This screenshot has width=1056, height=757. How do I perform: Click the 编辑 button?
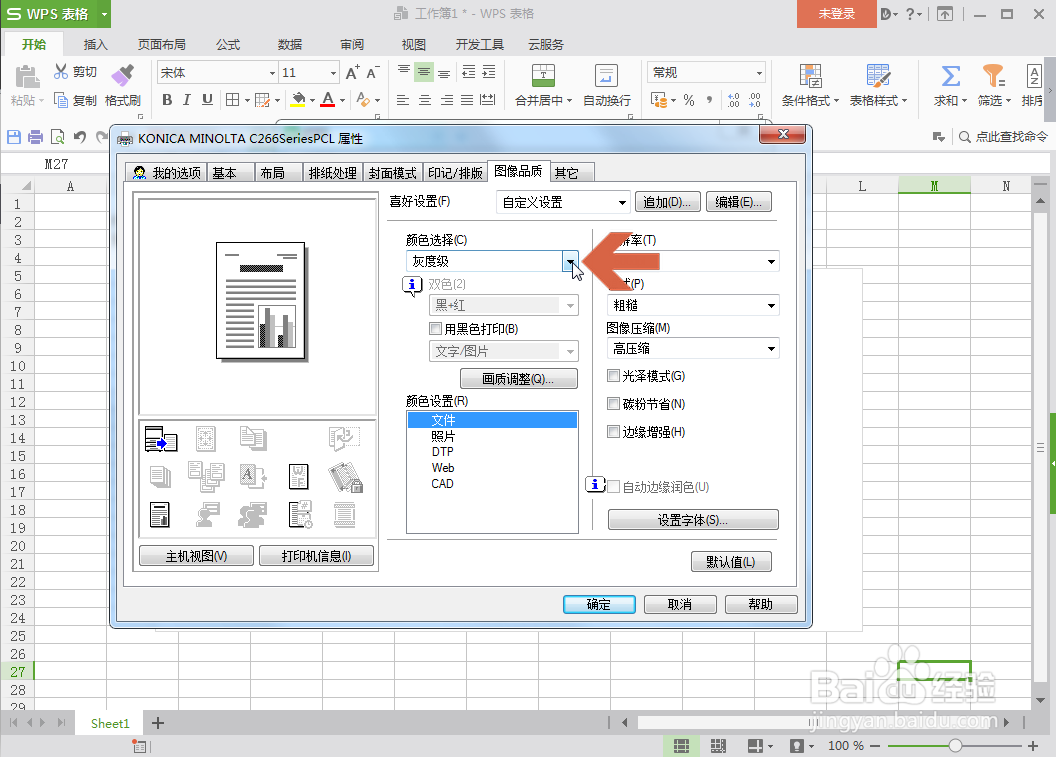point(739,202)
